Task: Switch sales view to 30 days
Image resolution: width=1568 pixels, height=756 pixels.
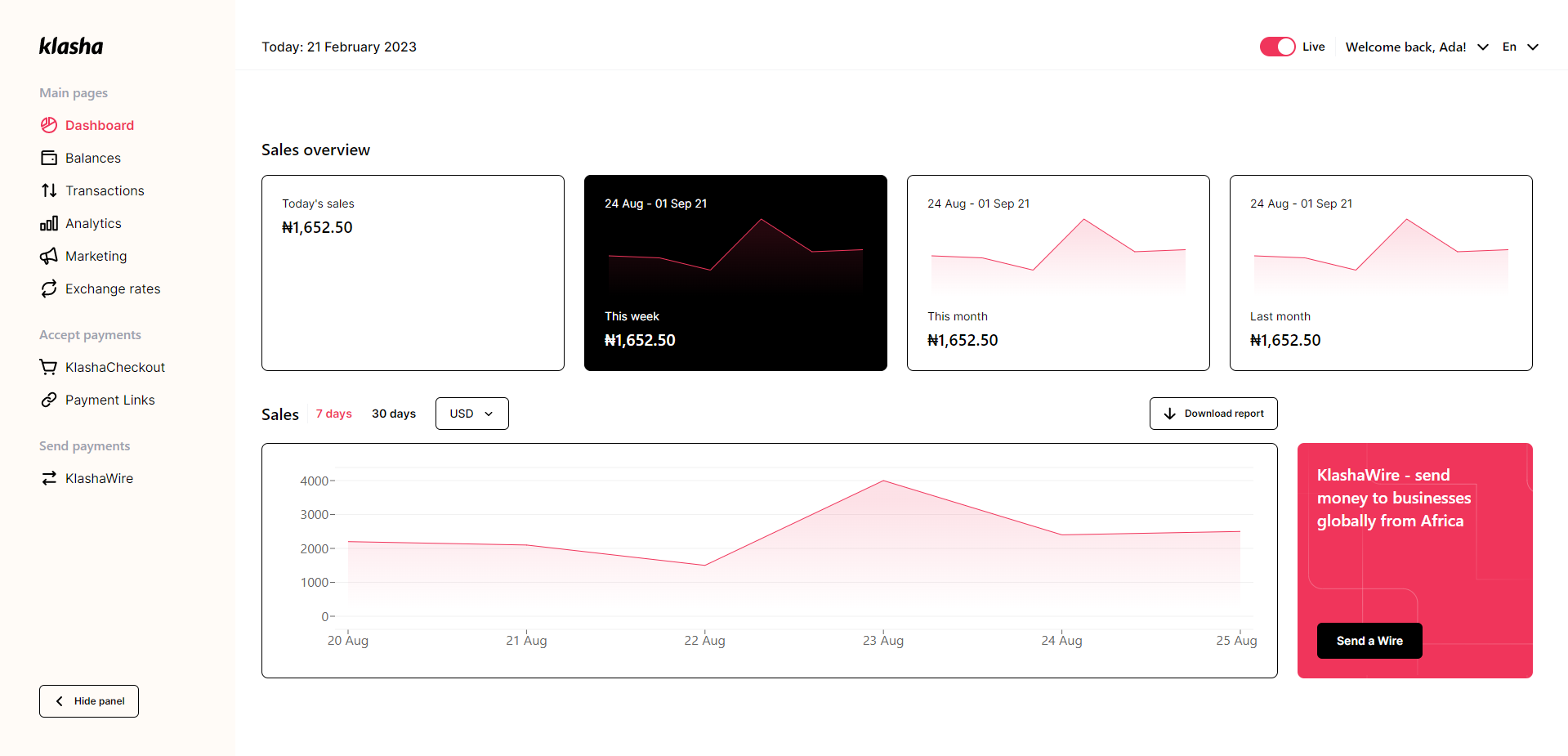Action: click(393, 414)
